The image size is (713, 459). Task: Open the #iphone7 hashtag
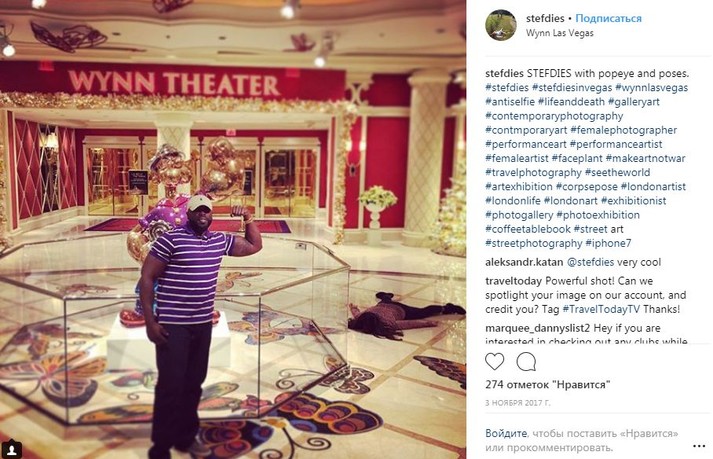[x=608, y=243]
